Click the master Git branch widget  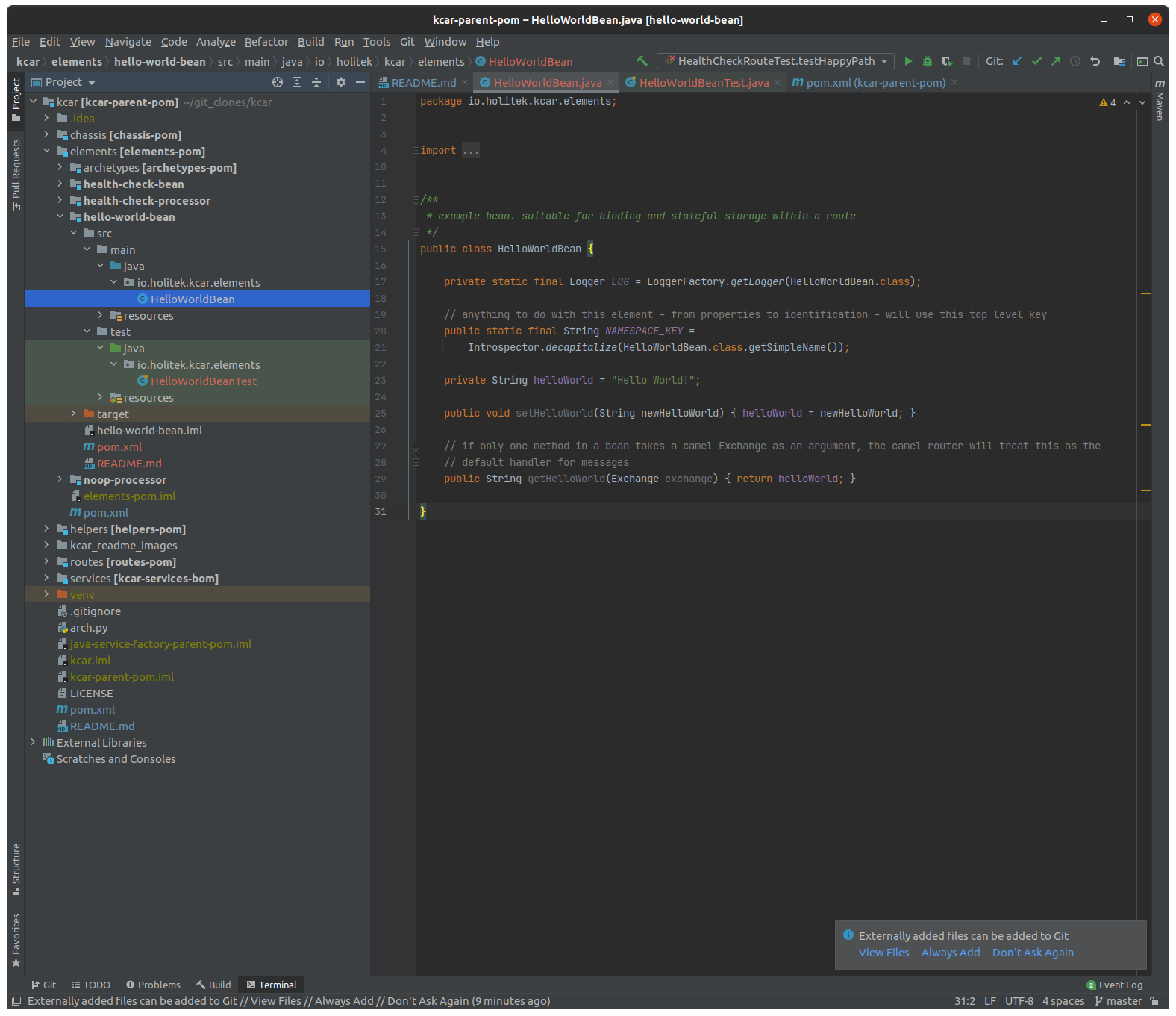[x=1118, y=1001]
